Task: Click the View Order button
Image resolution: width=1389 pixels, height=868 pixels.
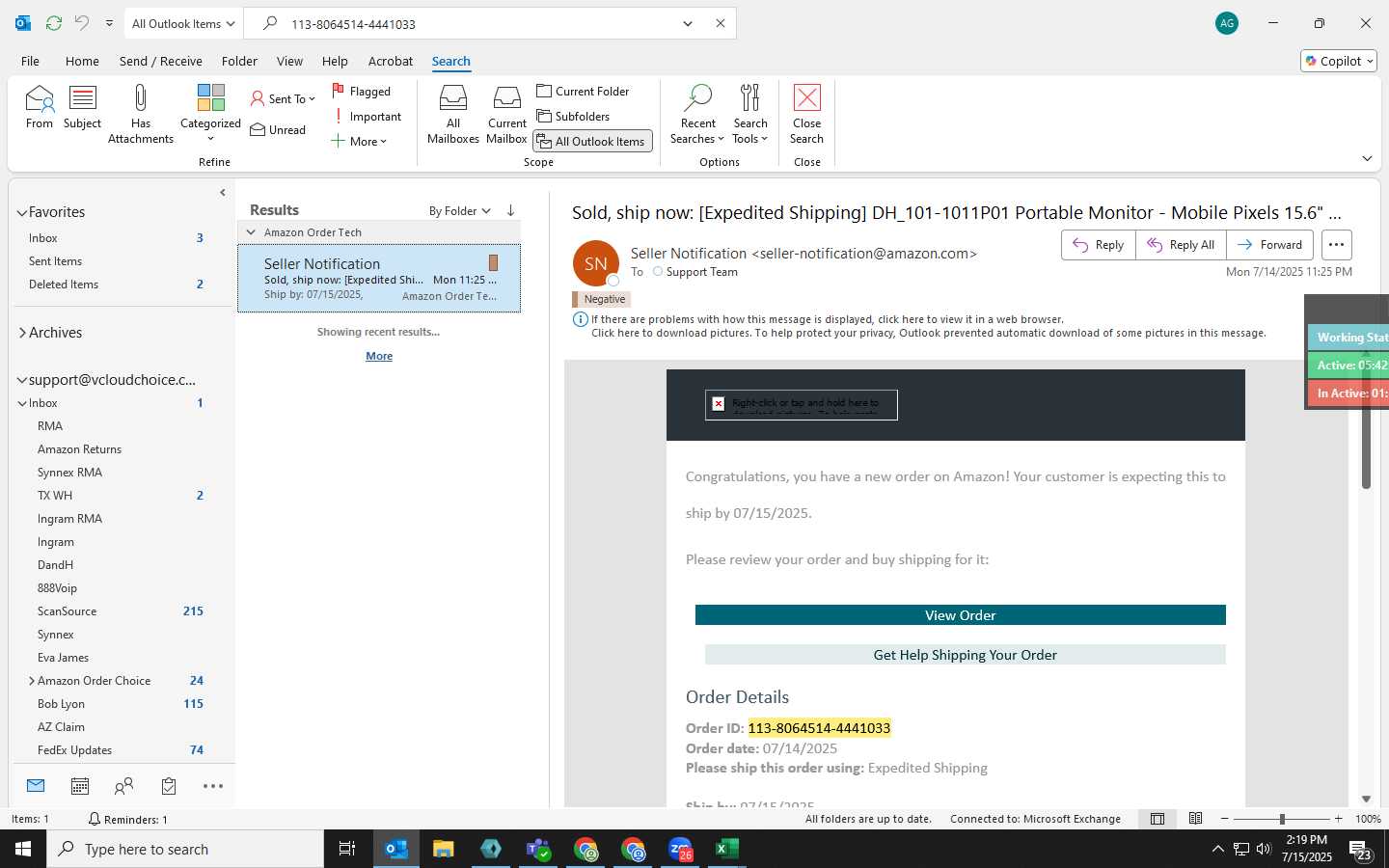Action: click(960, 615)
